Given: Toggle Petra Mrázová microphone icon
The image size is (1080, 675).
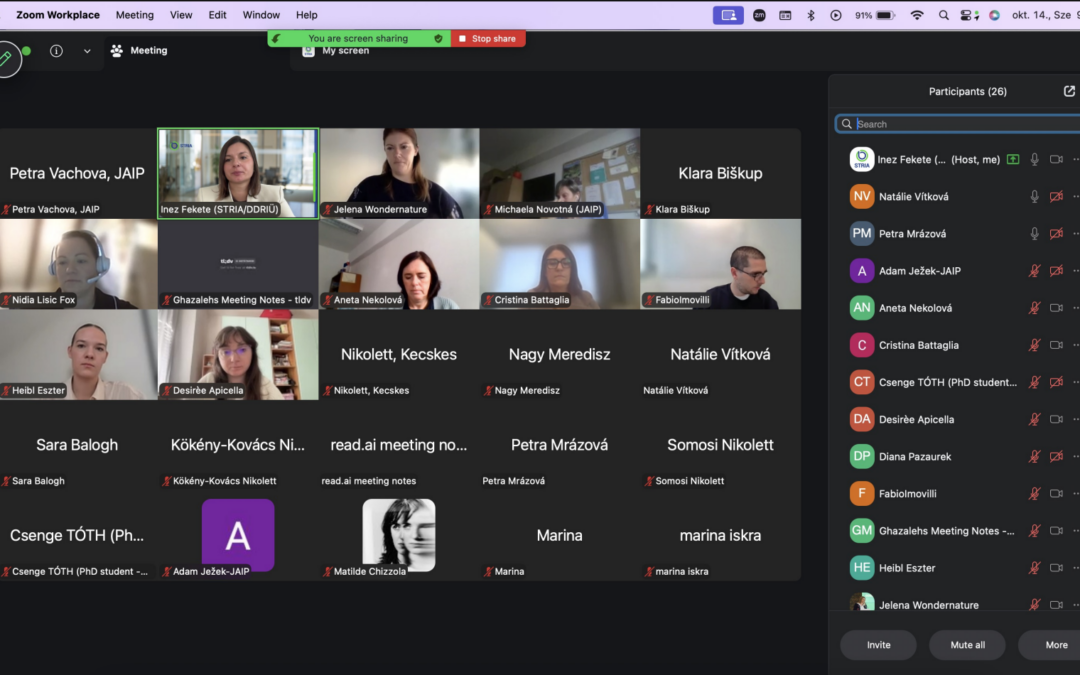Looking at the screenshot, I should 1035,233.
